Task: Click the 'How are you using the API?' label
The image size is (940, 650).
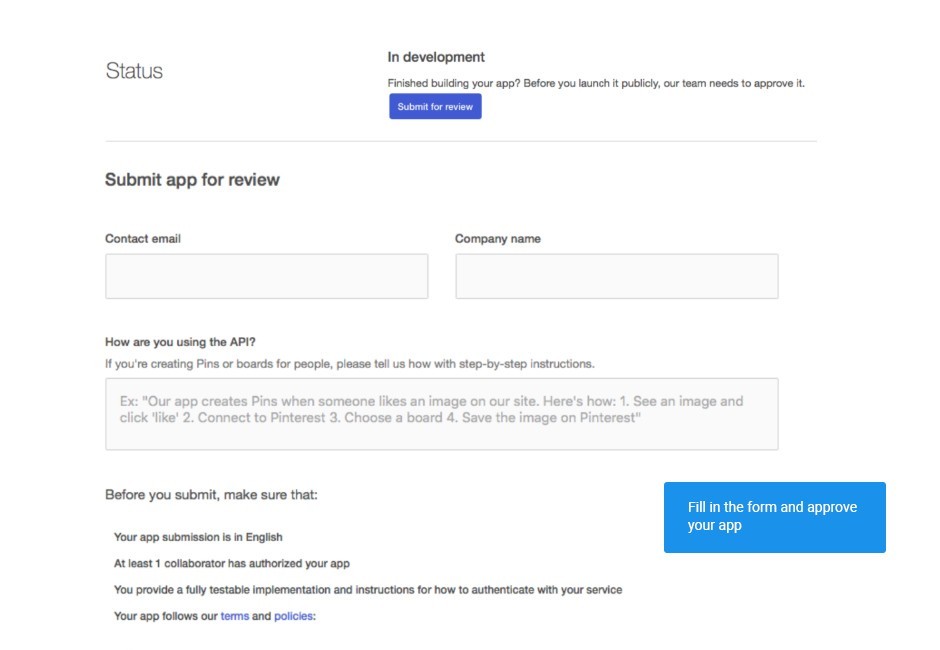Action: (x=180, y=342)
